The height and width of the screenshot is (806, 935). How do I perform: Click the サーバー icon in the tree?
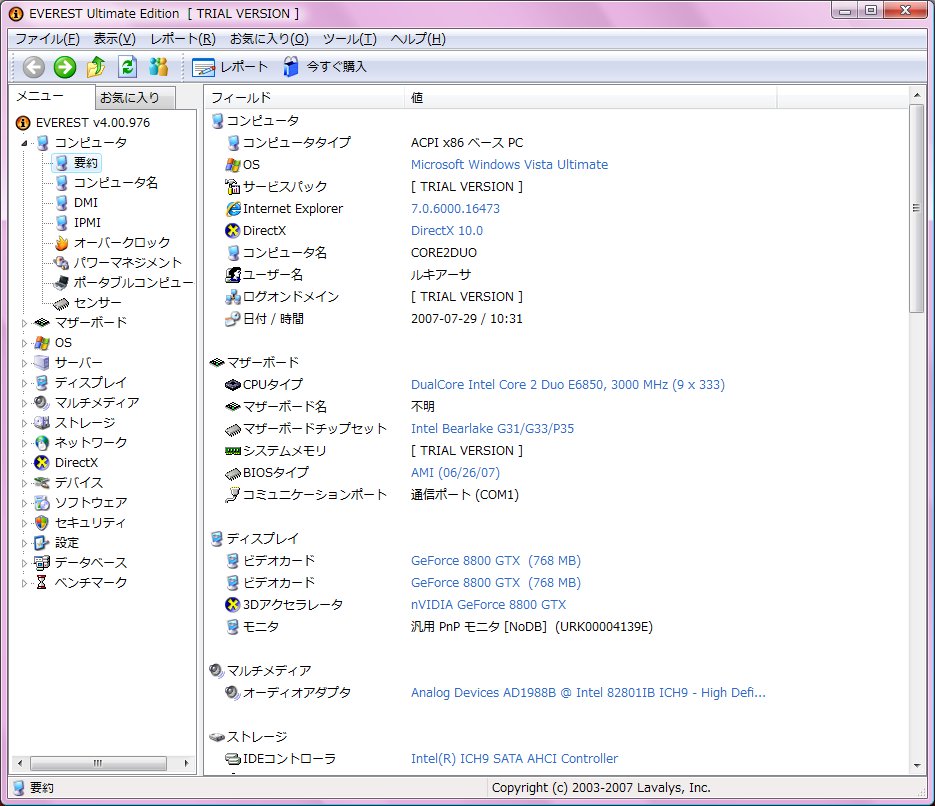point(42,362)
